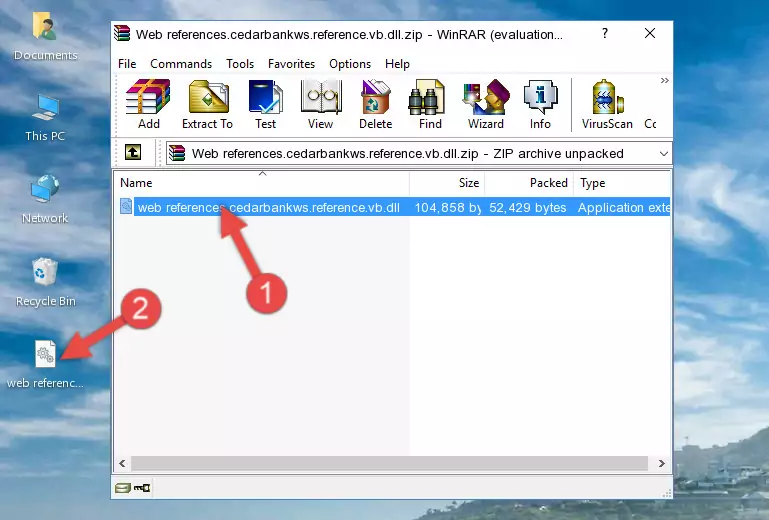Click the Delete files icon
Viewport: 769px width, 520px height.
tap(375, 104)
